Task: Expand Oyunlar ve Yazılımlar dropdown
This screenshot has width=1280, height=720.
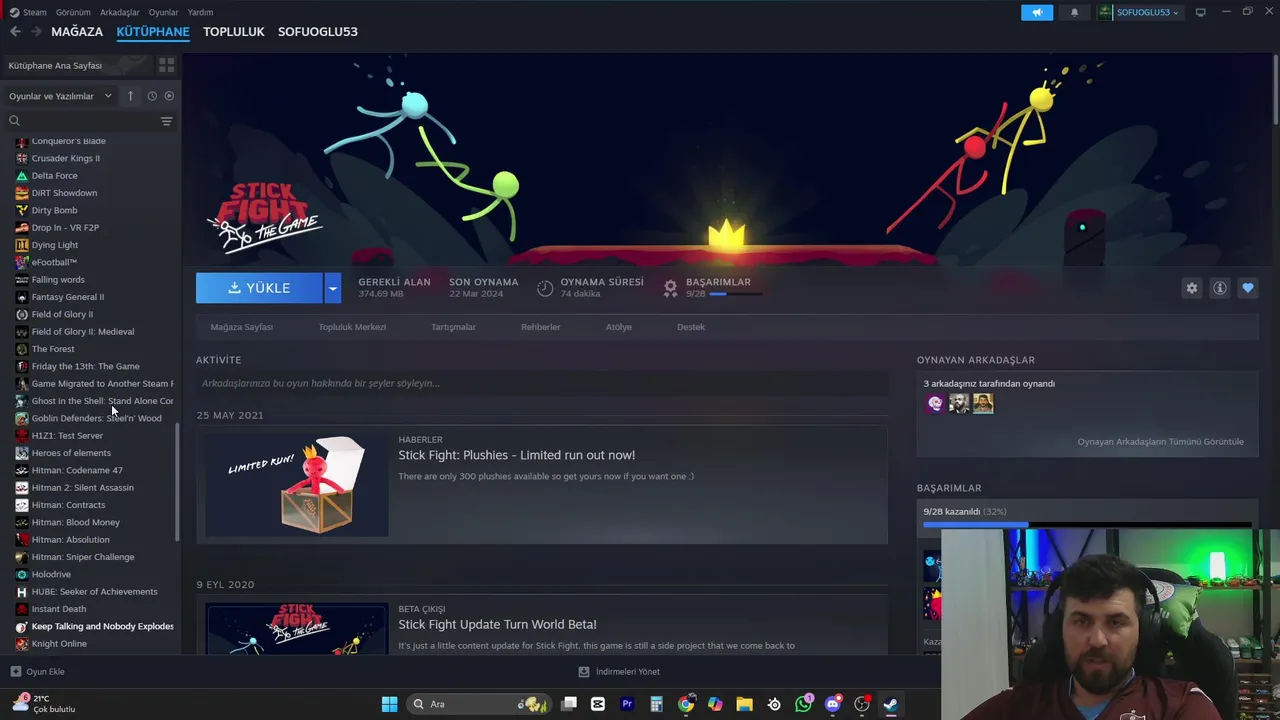Action: [60, 96]
